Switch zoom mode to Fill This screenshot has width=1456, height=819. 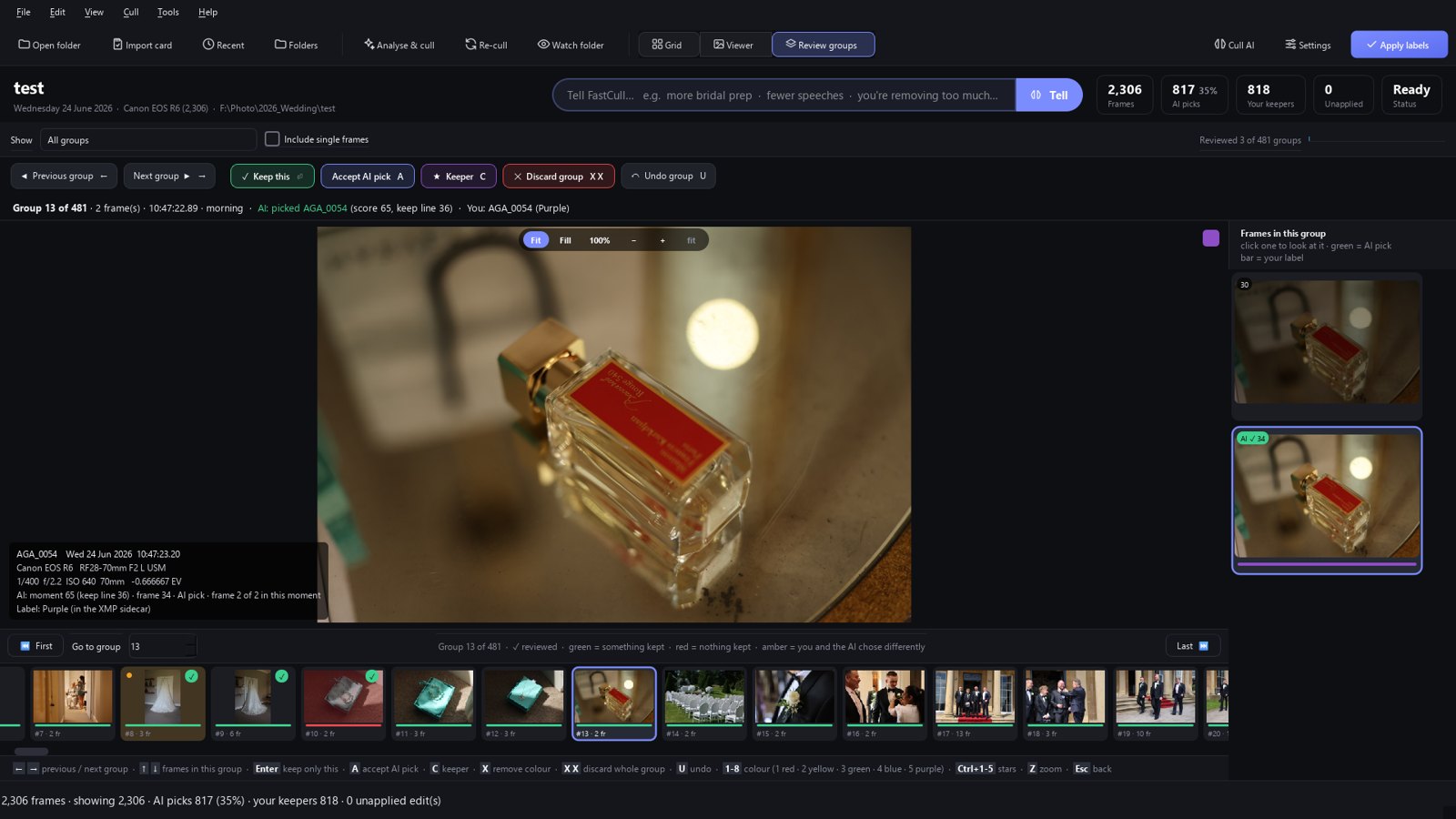tap(565, 240)
